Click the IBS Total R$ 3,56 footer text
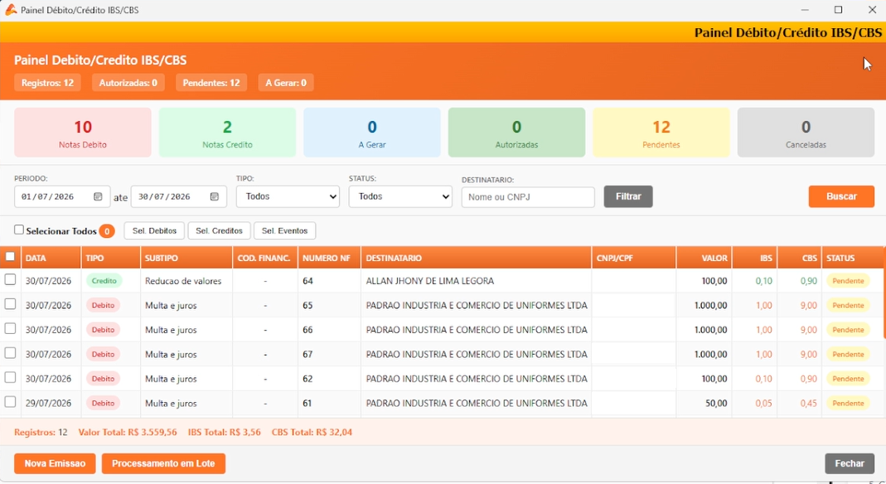The width and height of the screenshot is (886, 484). 224,432
